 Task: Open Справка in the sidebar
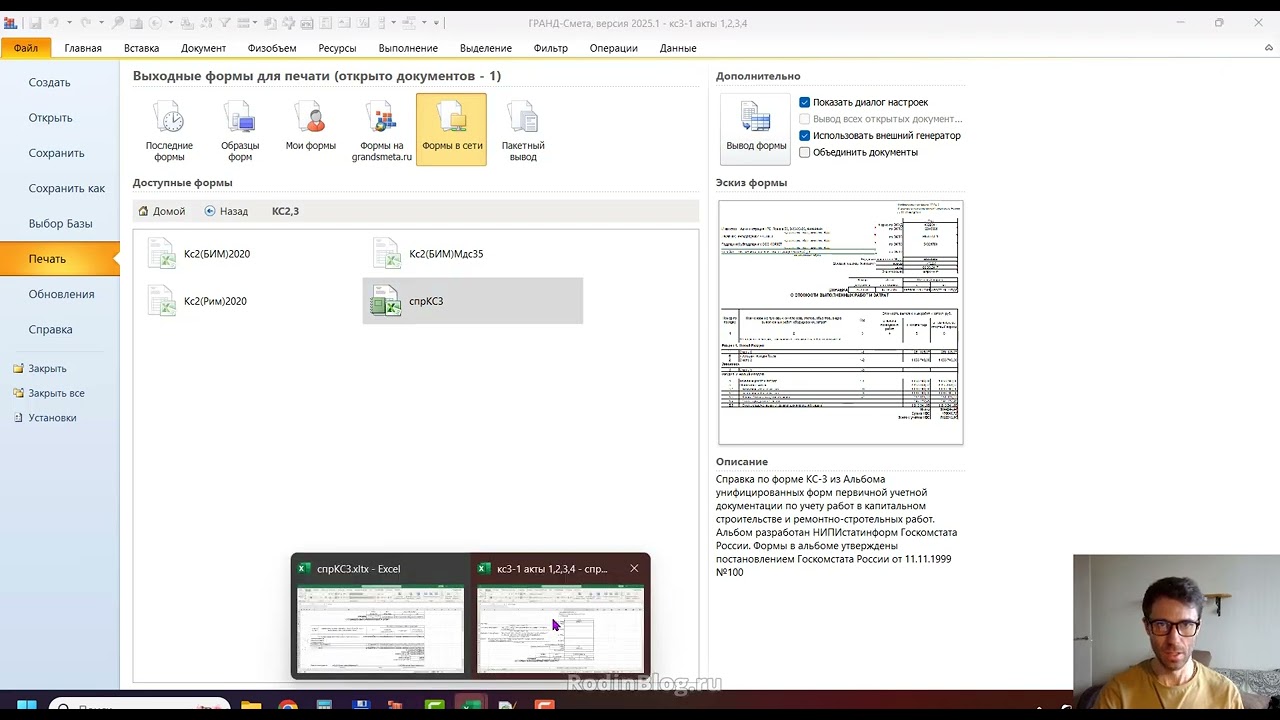60,329
